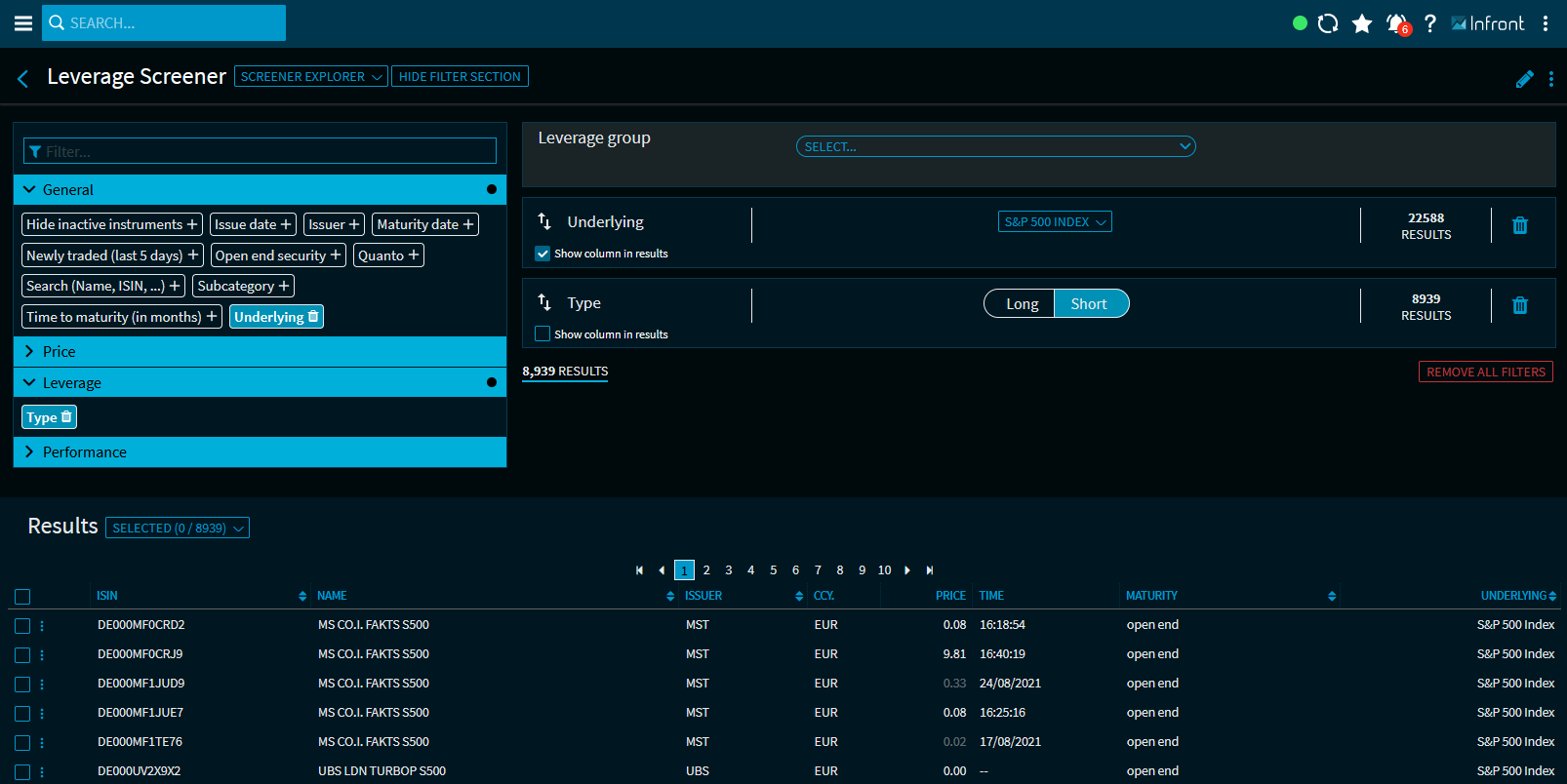
Task: Open favorites star icon
Action: click(1362, 23)
